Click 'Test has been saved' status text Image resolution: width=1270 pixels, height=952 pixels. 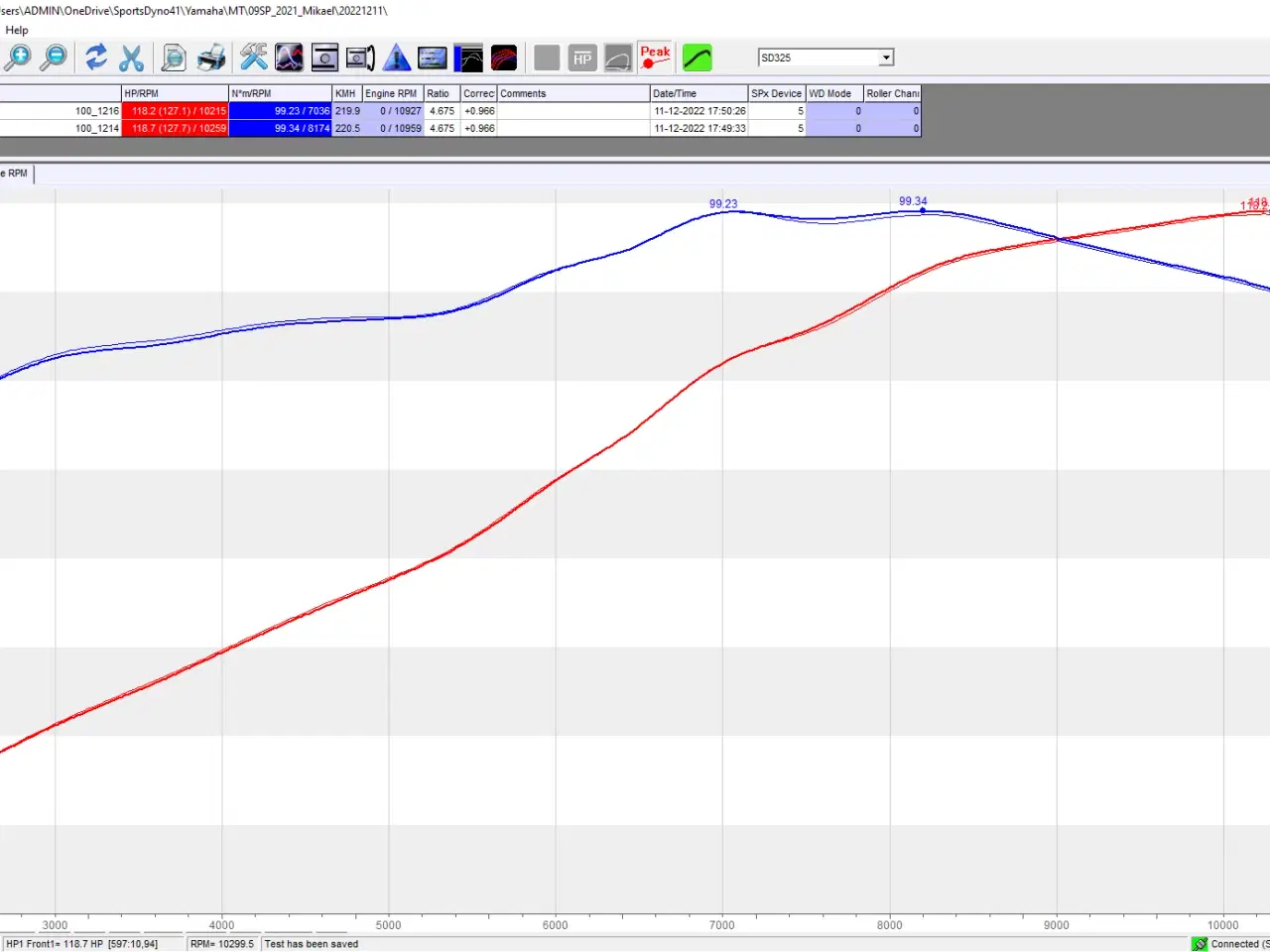tap(312, 943)
